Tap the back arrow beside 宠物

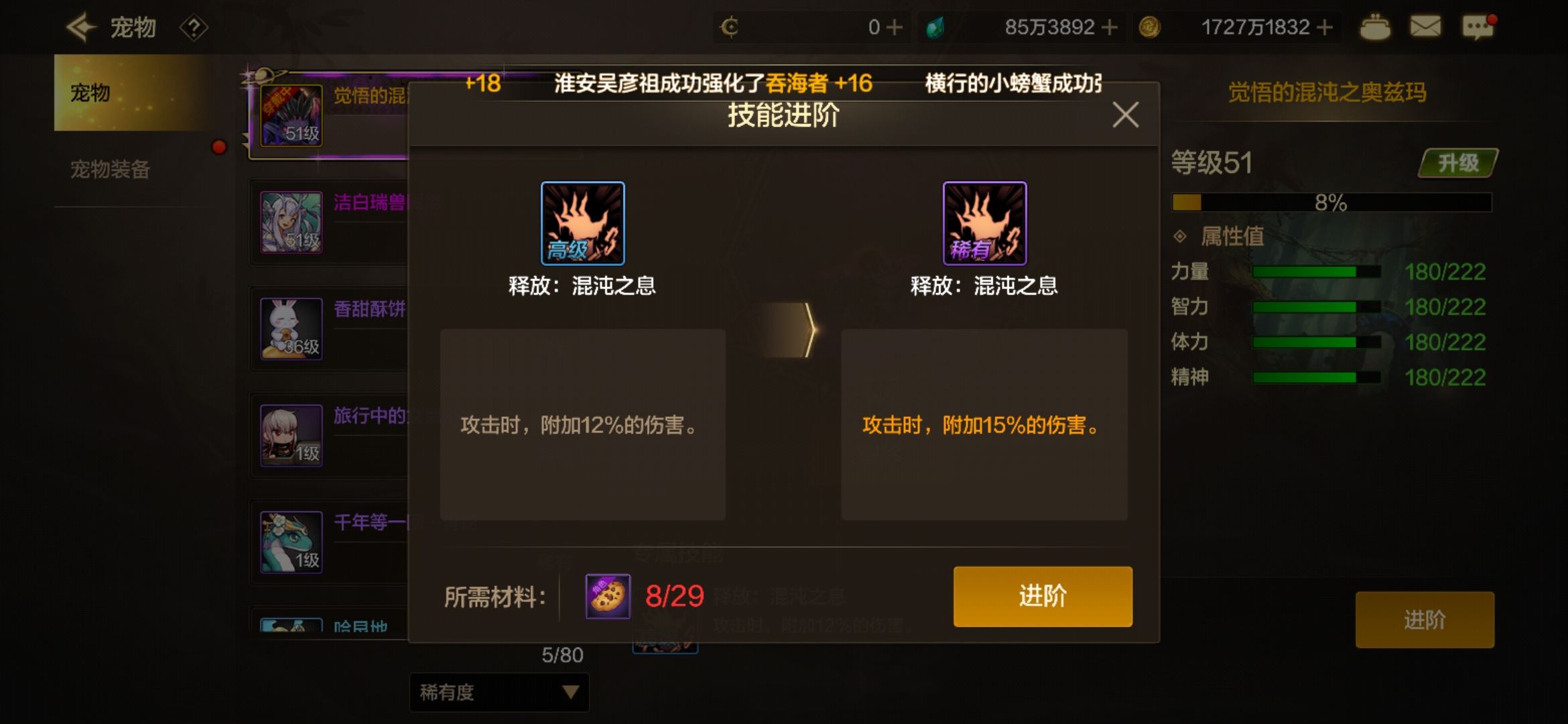82,27
